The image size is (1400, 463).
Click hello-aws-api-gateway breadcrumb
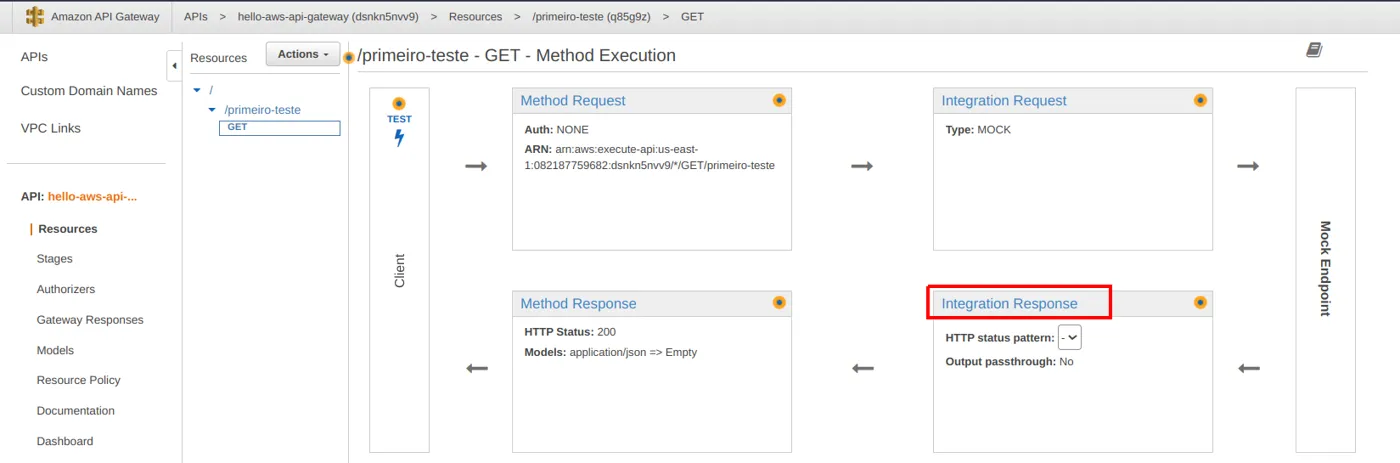click(328, 17)
